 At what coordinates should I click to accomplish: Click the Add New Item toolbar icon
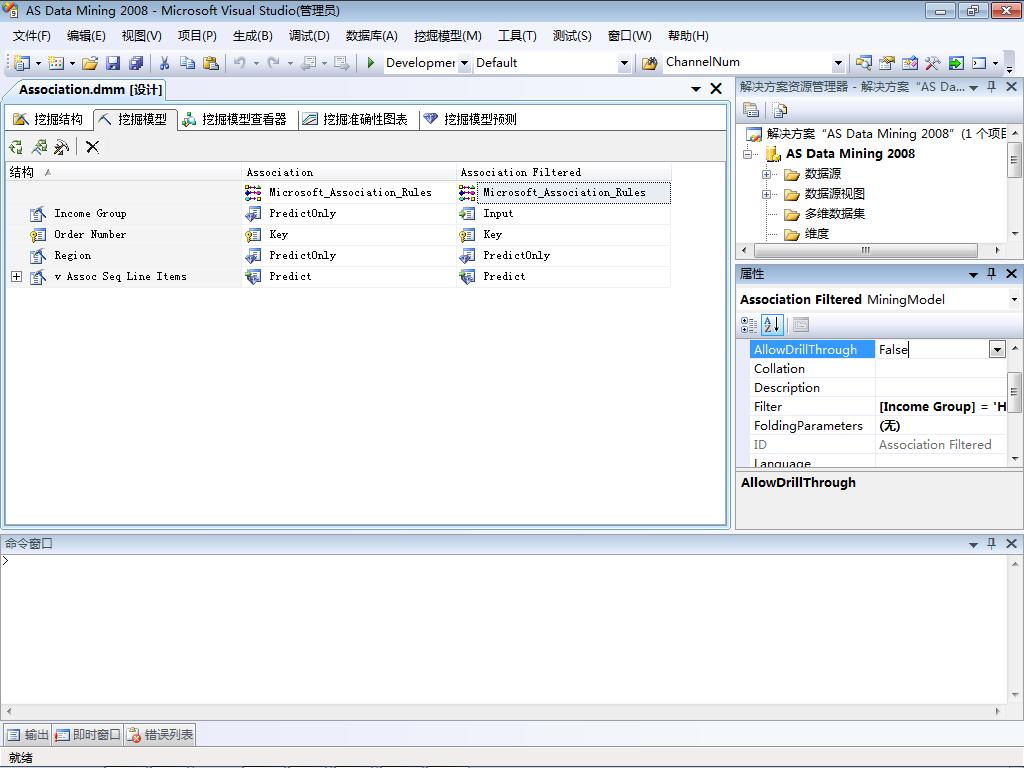pos(56,63)
